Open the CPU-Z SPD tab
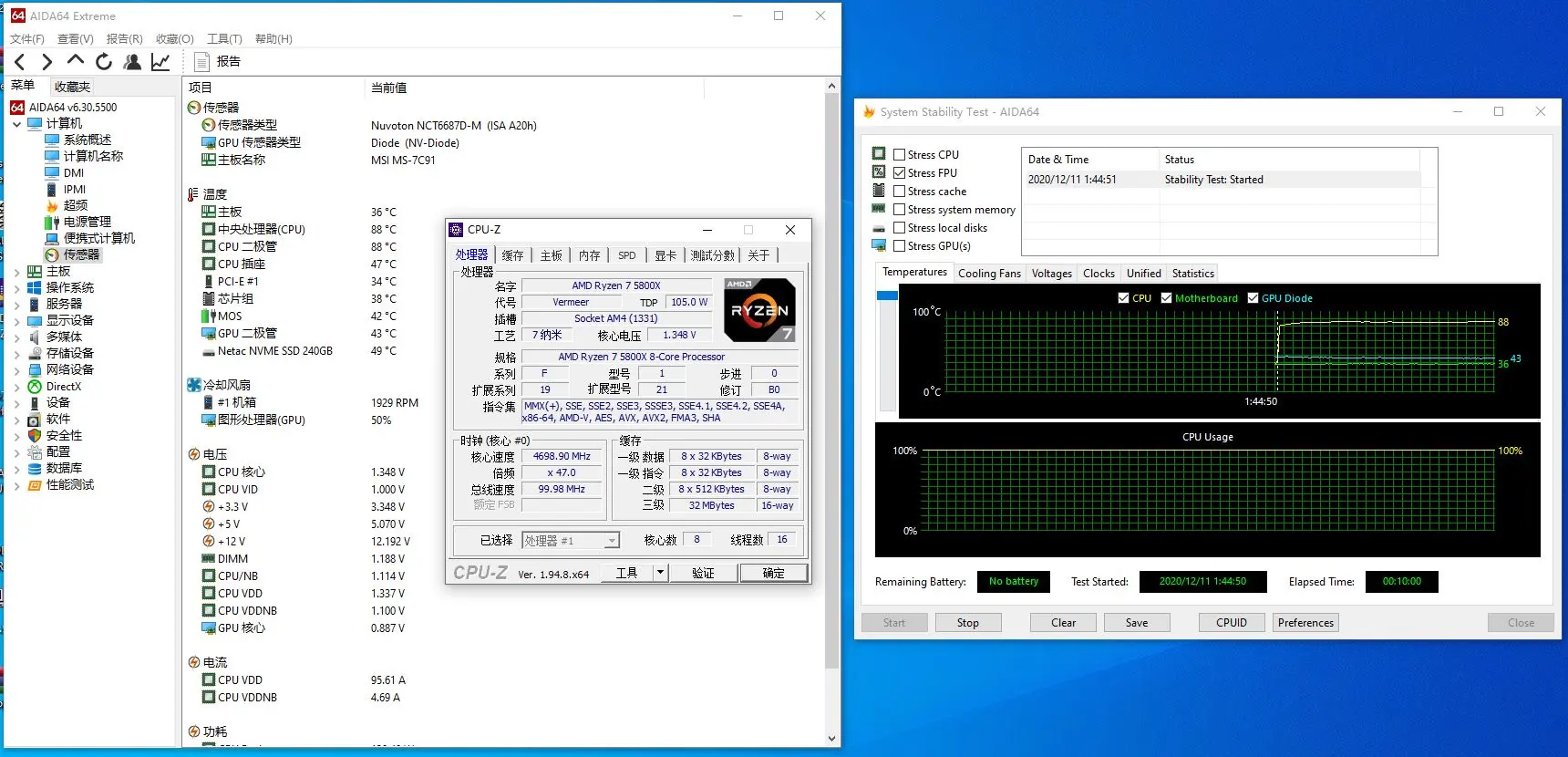The width and height of the screenshot is (1568, 757). coord(627,255)
